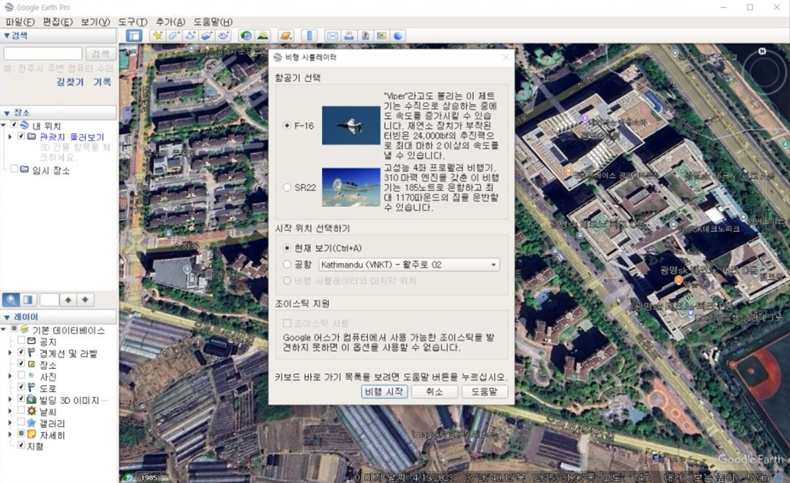Open the 도움말(H) menu

point(213,22)
